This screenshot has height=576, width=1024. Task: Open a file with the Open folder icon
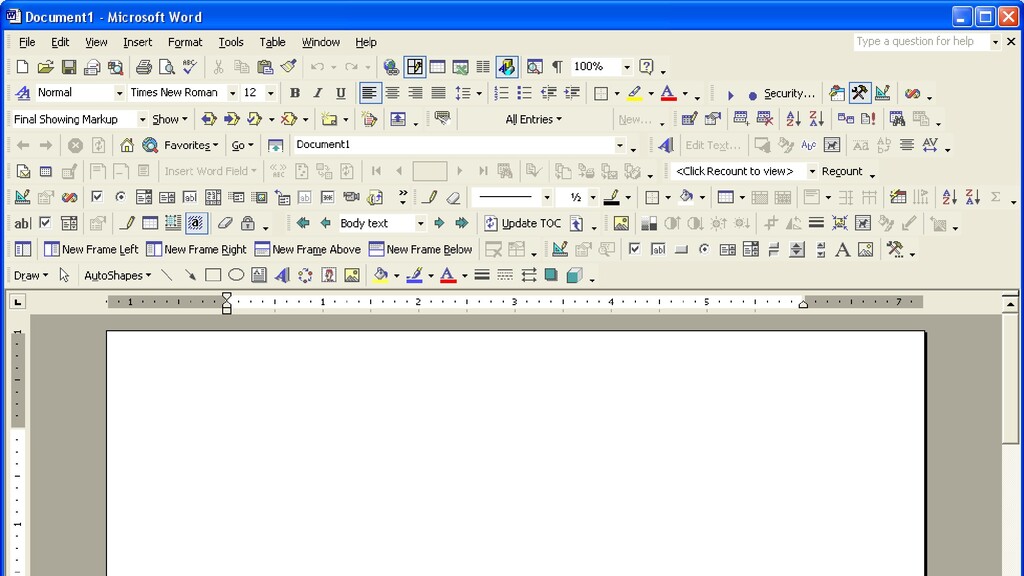click(x=46, y=67)
